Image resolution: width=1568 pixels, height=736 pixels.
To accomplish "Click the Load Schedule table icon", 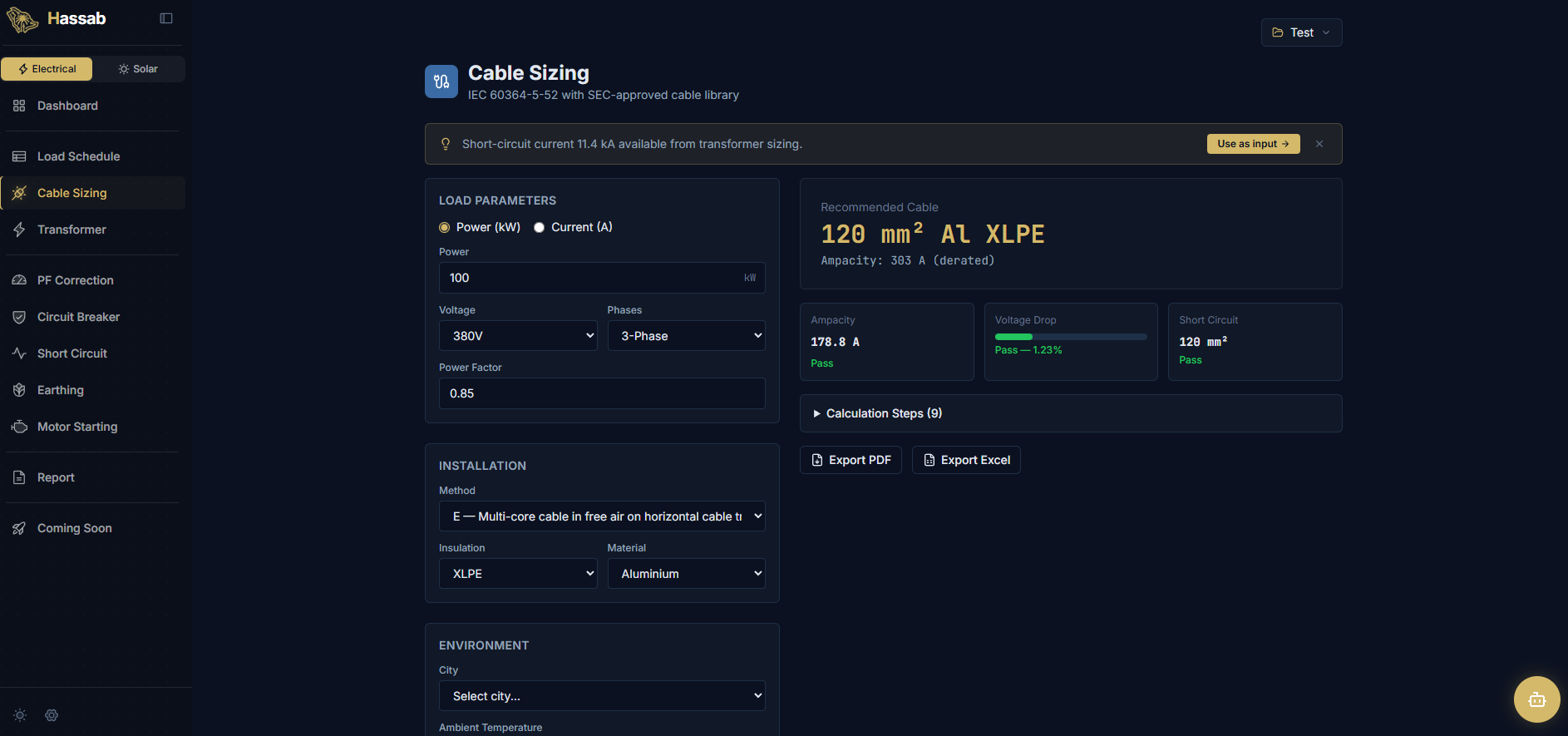I will coord(19,156).
